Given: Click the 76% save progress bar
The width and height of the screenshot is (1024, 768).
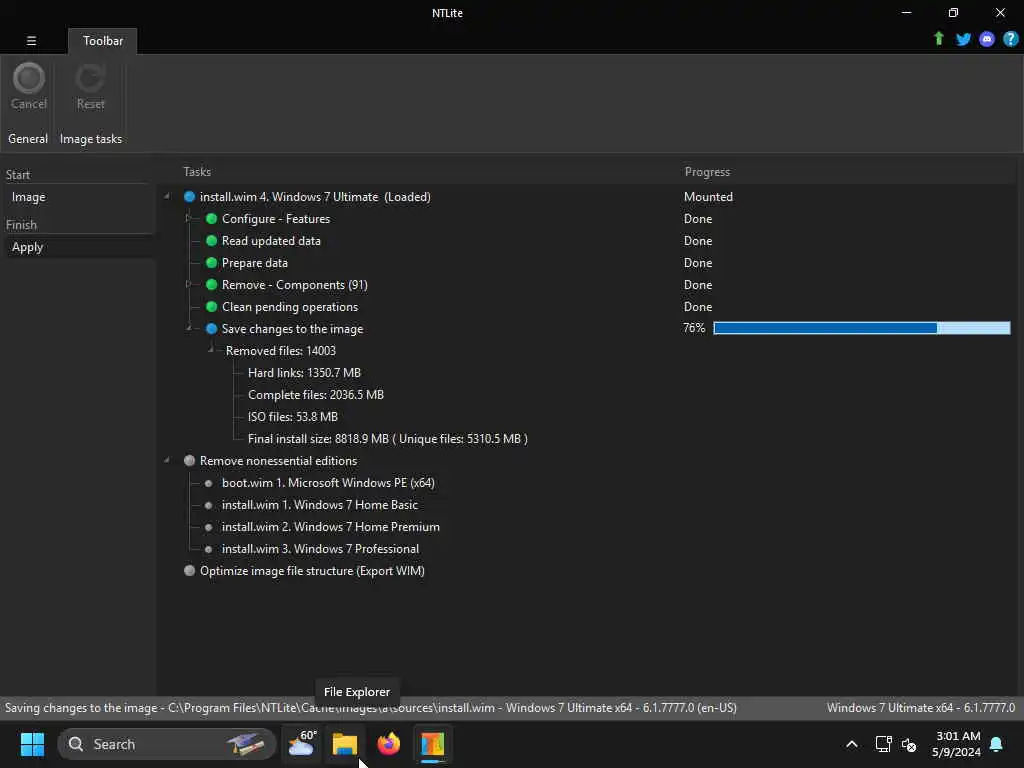Looking at the screenshot, I should tap(861, 328).
